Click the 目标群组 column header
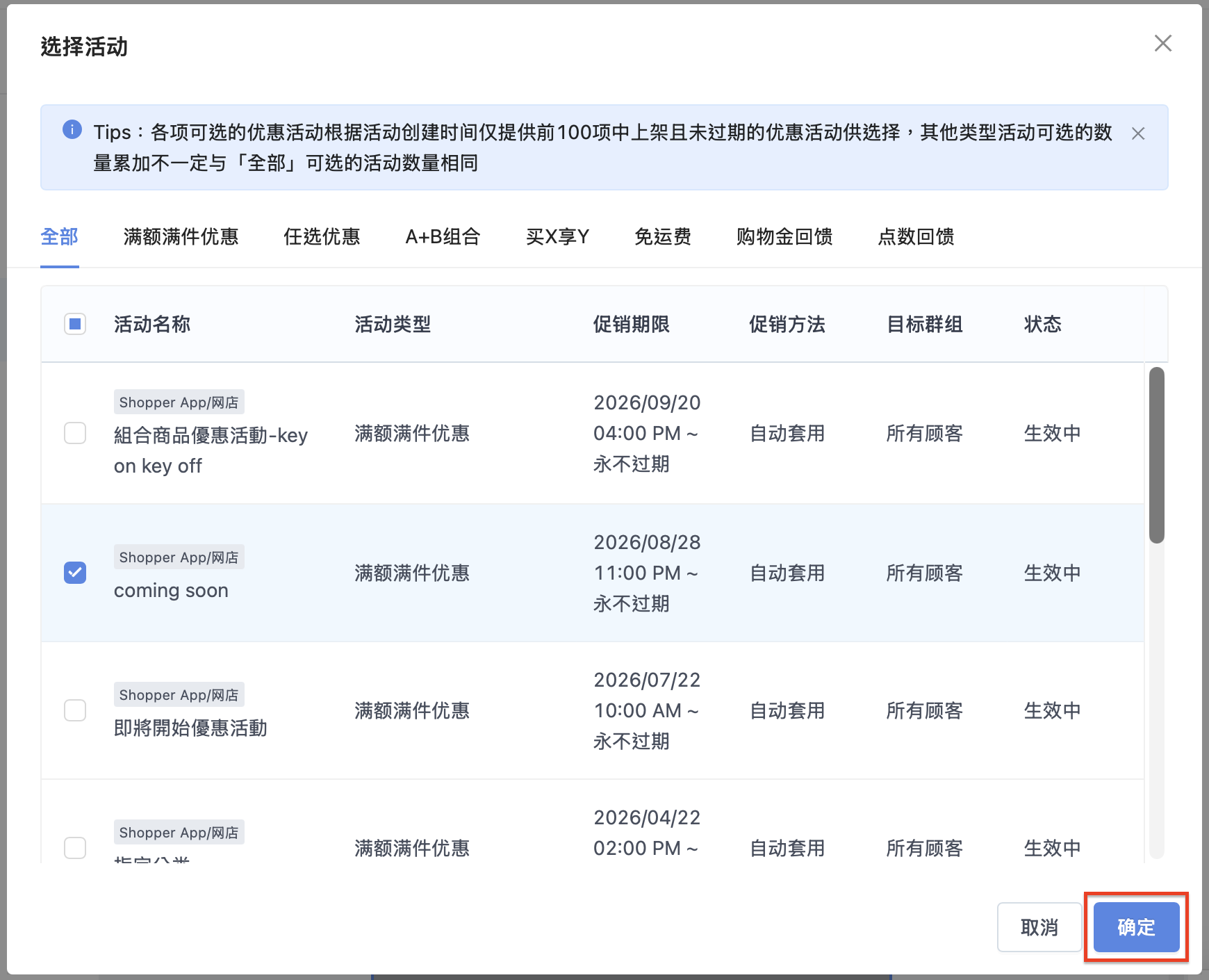Viewport: 1209px width, 980px height. pos(925,325)
